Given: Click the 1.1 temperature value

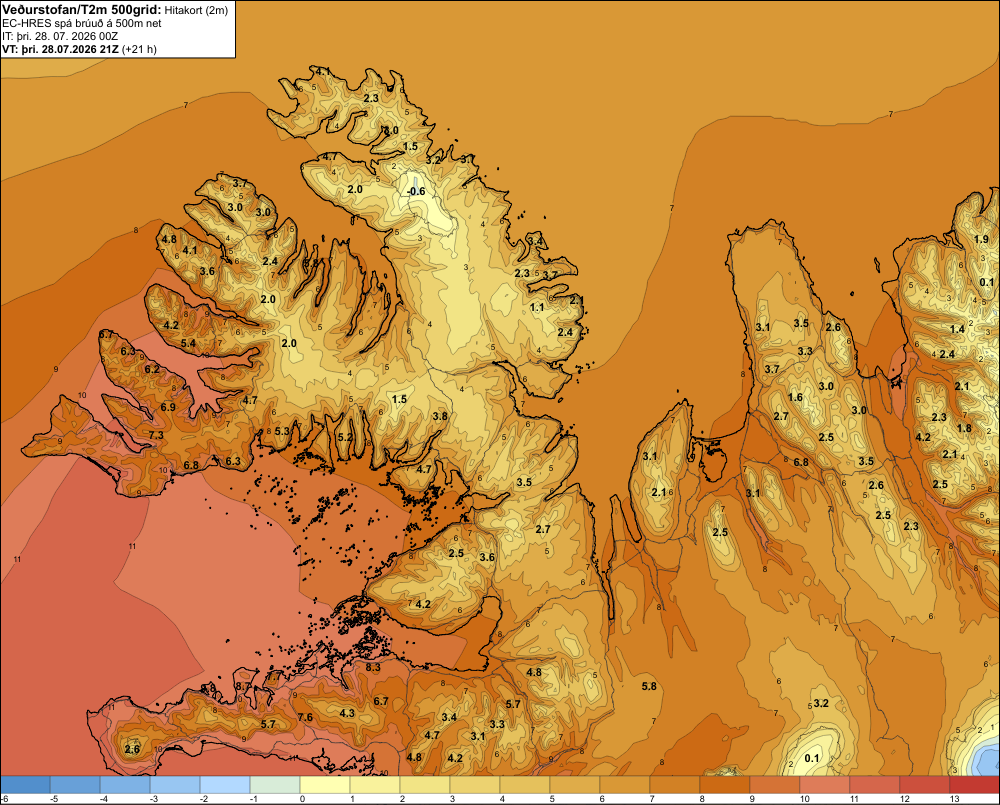Looking at the screenshot, I should coord(537,307).
